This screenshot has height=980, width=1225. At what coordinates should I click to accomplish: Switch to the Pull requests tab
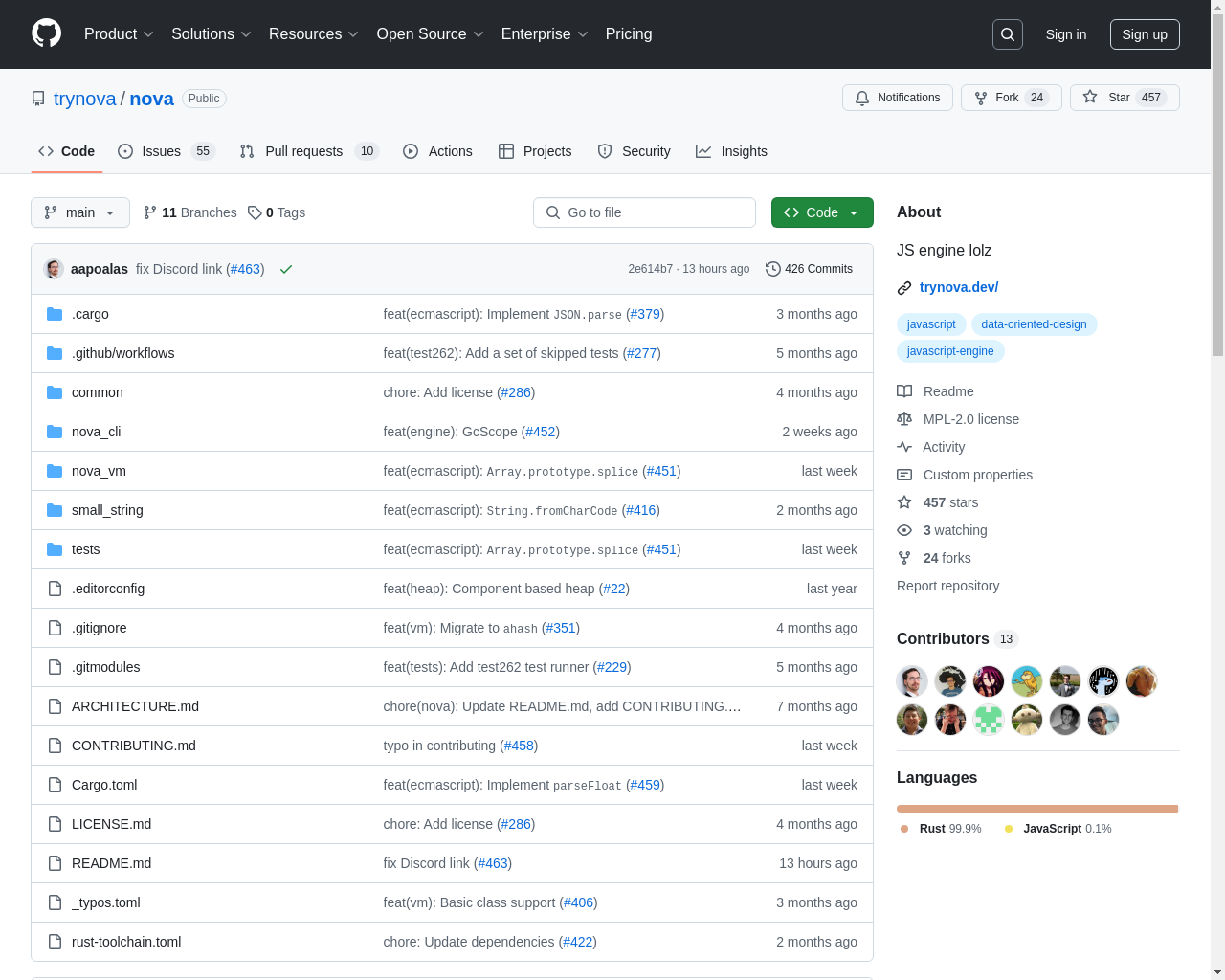click(309, 151)
